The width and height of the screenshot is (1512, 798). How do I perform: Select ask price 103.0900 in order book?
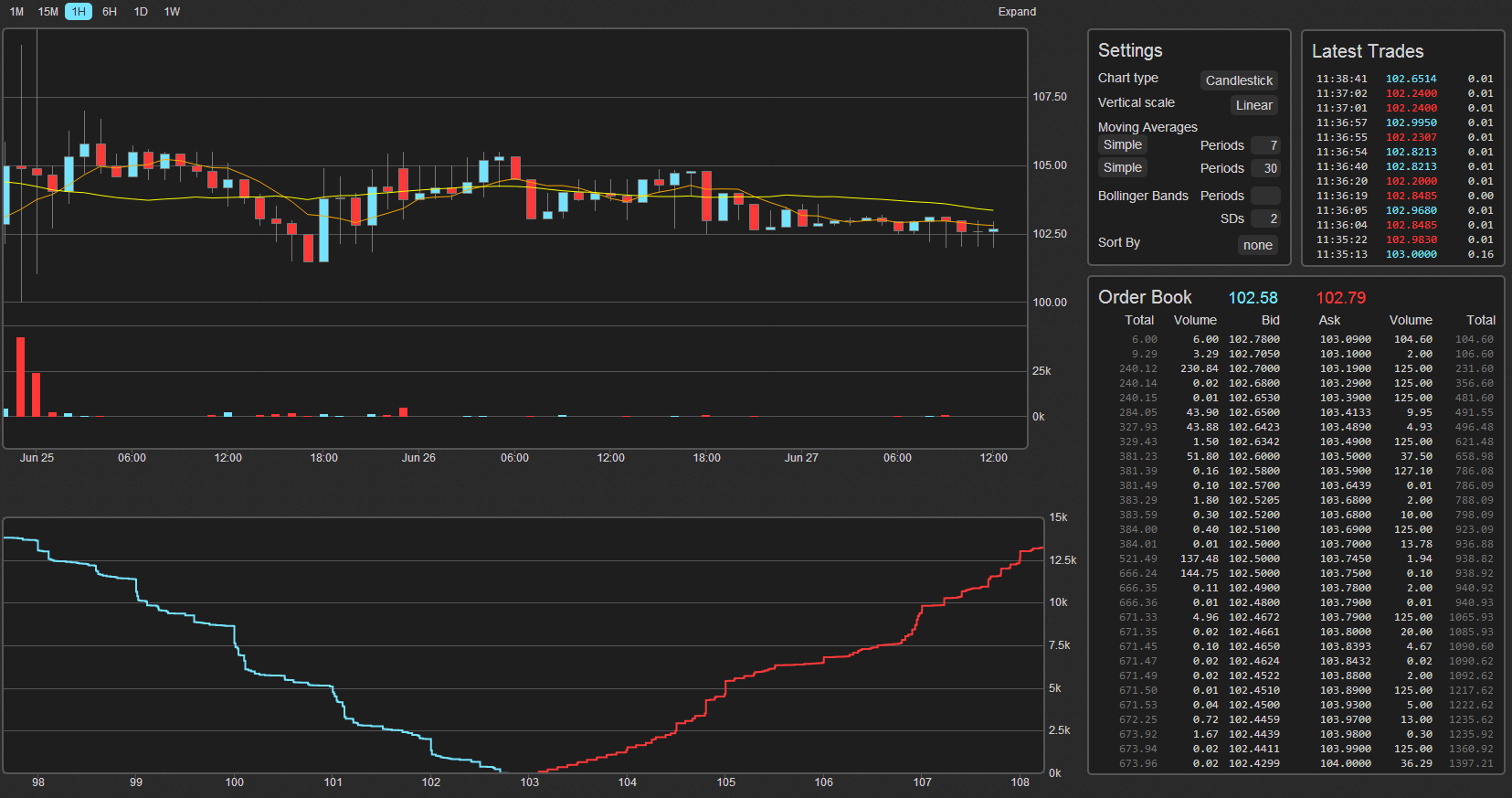1345,339
